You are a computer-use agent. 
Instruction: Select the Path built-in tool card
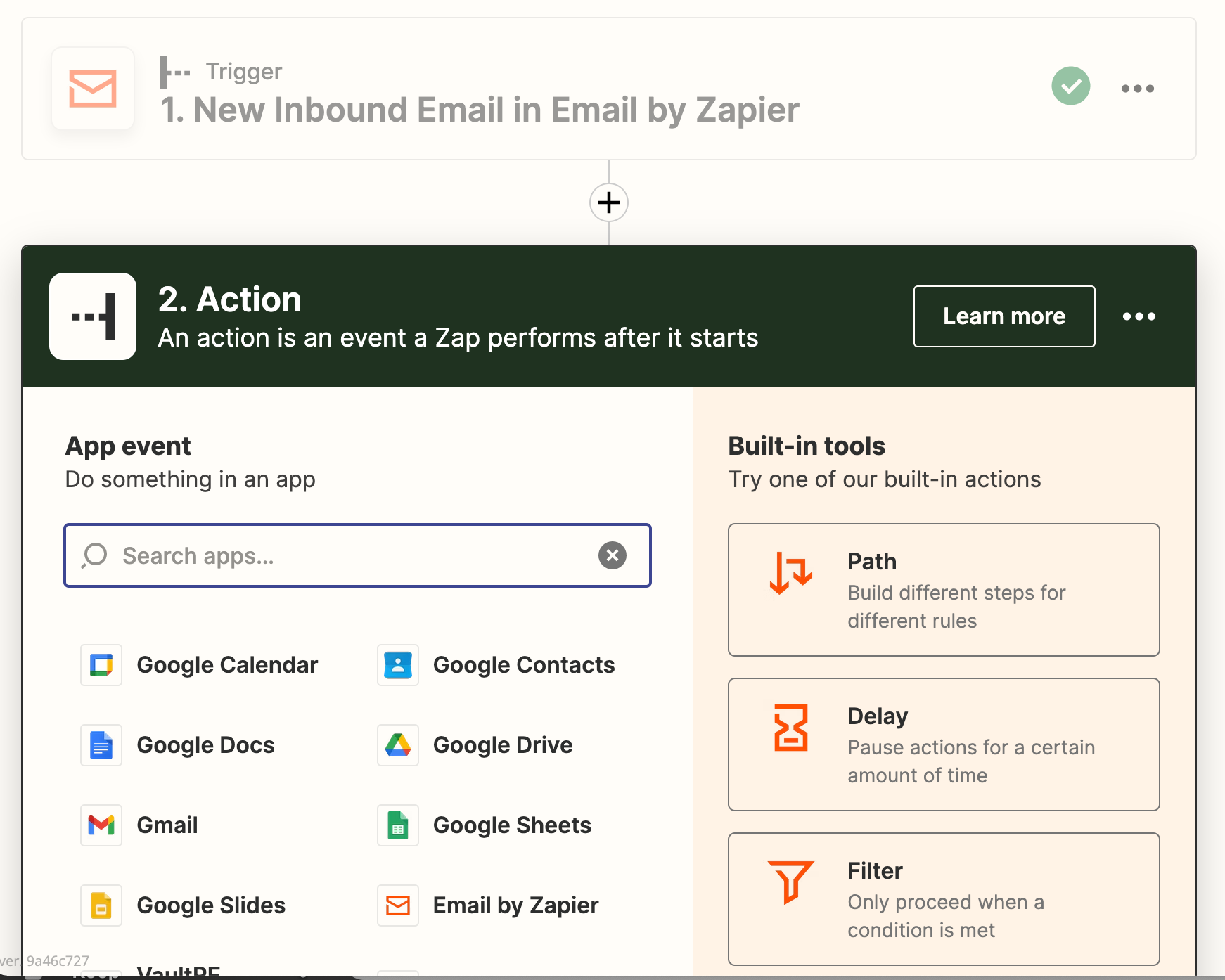[x=944, y=590]
